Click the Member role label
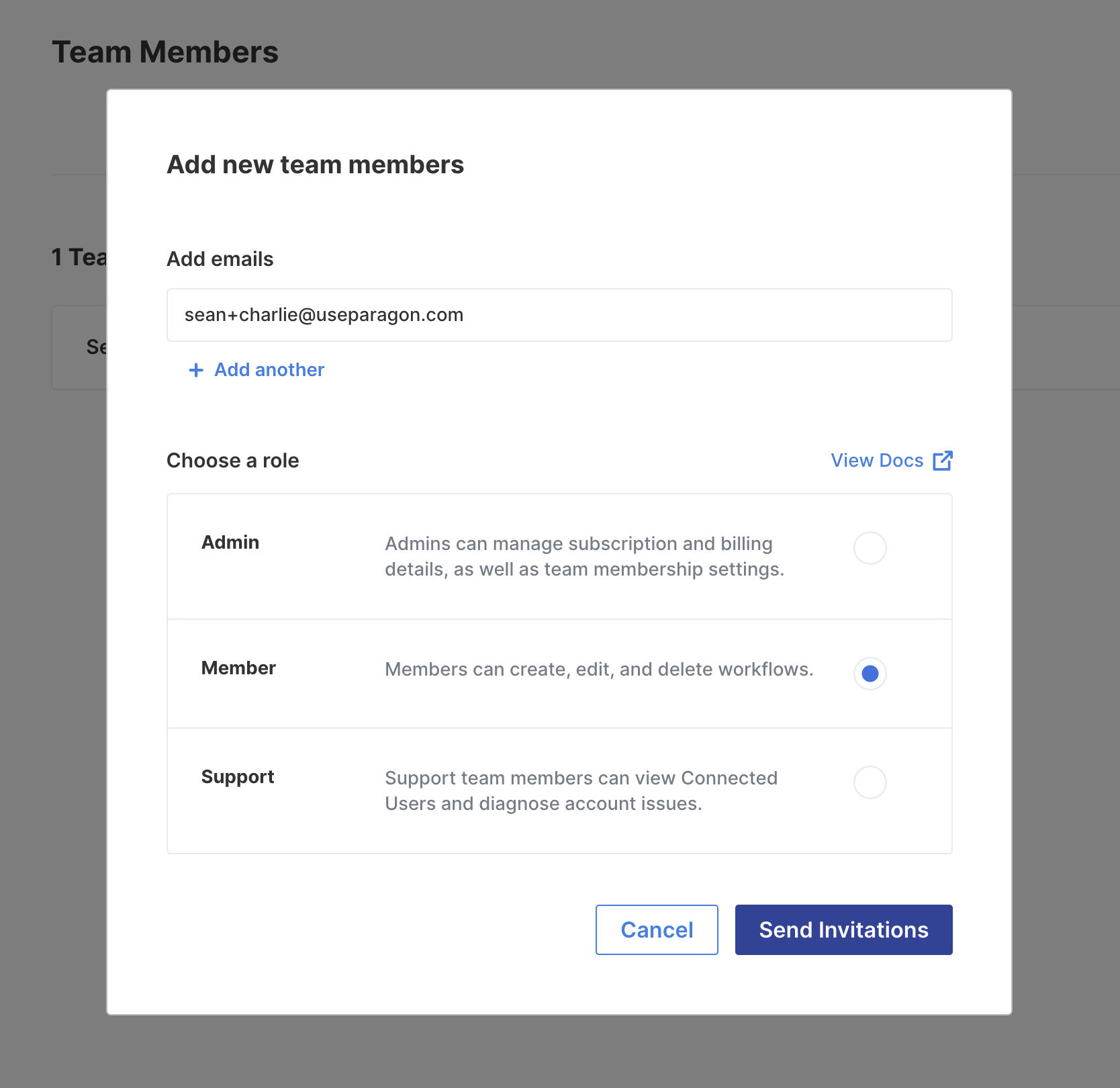This screenshot has height=1088, width=1120. pyautogui.click(x=238, y=668)
